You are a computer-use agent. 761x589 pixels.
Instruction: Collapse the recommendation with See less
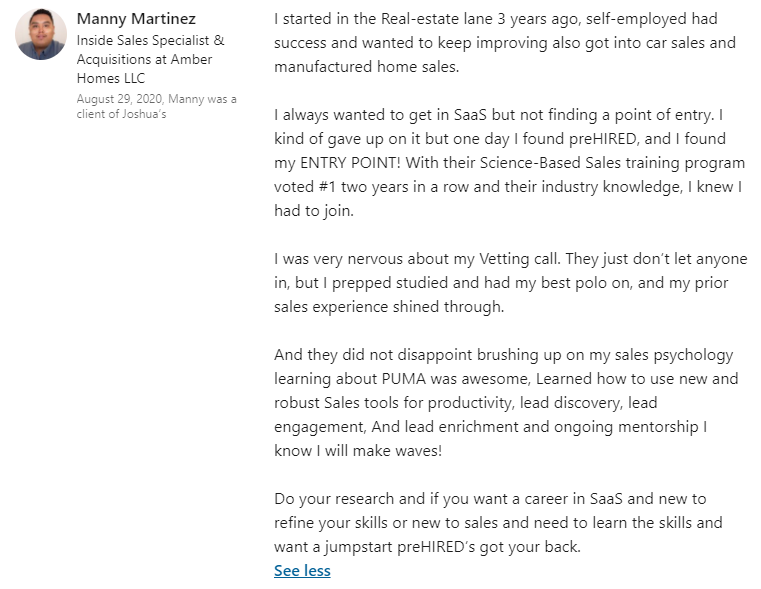click(302, 571)
